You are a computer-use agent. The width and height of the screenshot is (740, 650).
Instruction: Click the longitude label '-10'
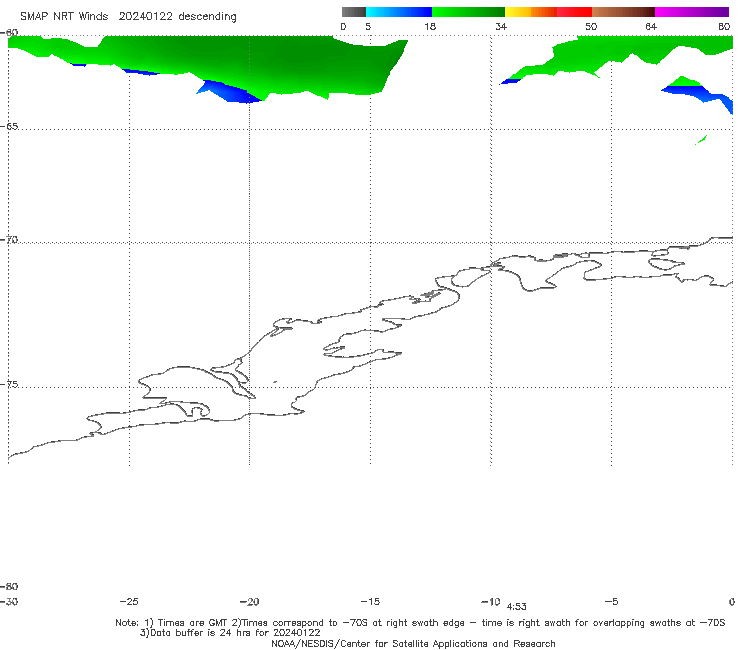pos(491,602)
